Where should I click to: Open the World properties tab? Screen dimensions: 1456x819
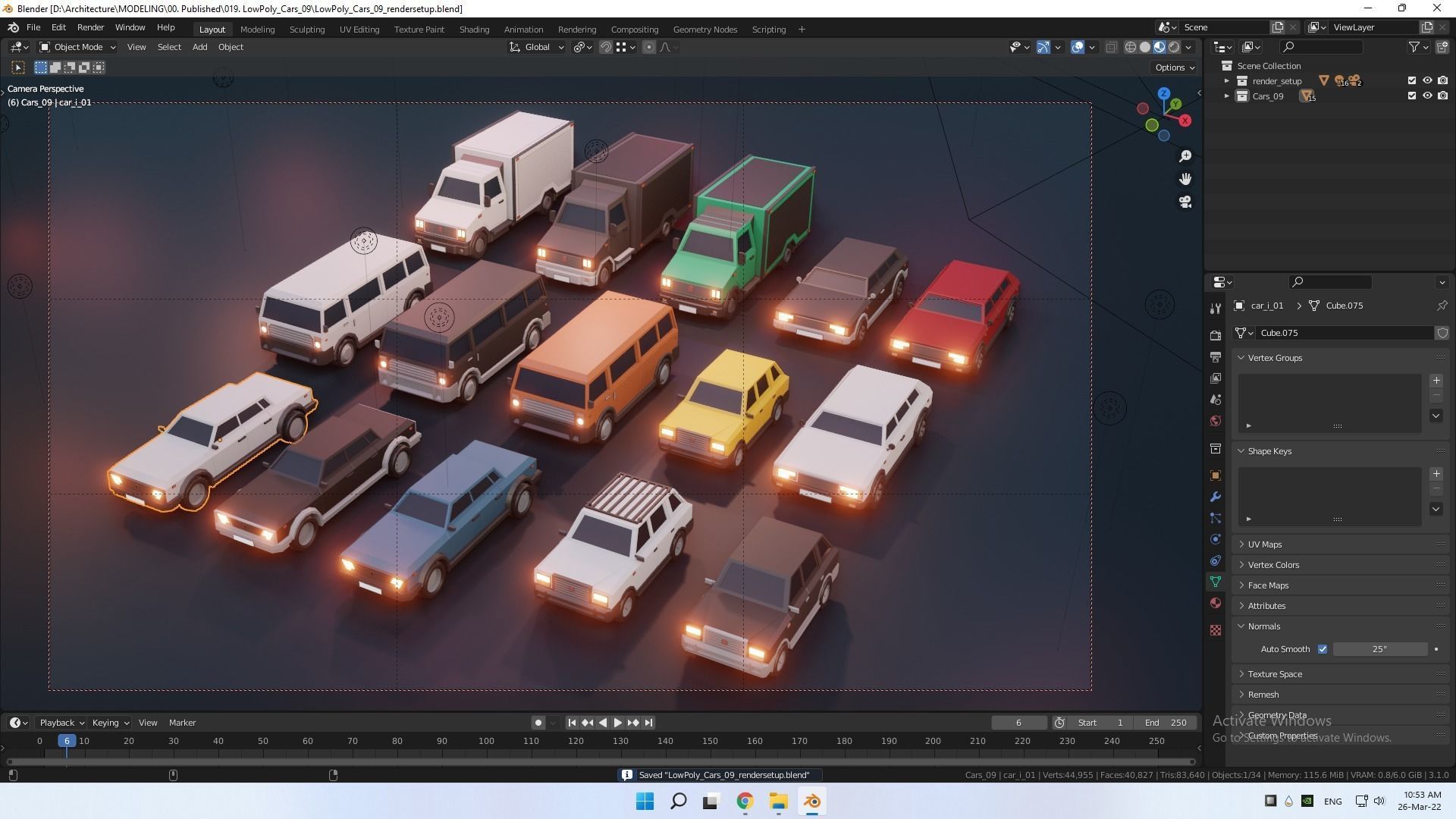[1216, 421]
